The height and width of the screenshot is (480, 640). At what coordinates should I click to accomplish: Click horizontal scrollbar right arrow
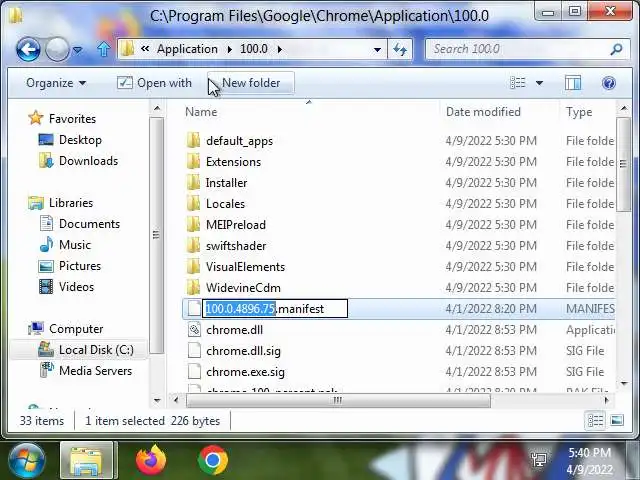point(607,400)
